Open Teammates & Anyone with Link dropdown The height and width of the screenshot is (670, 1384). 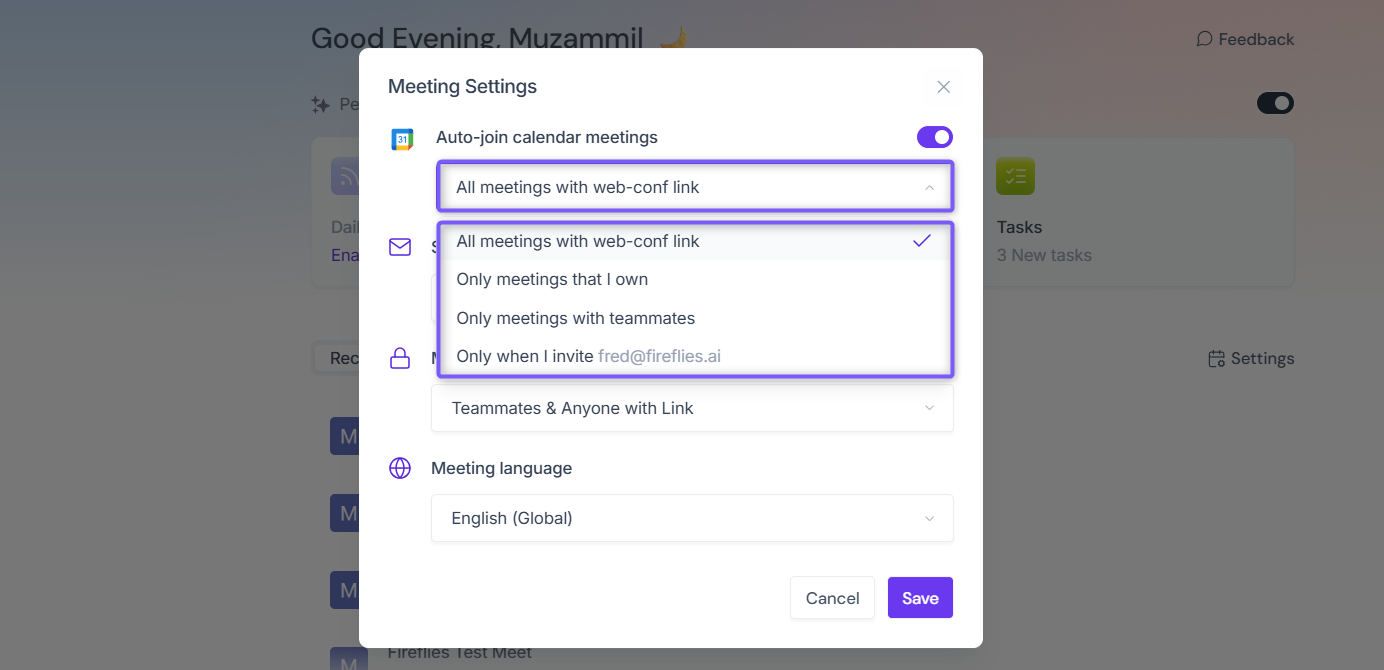(x=692, y=408)
